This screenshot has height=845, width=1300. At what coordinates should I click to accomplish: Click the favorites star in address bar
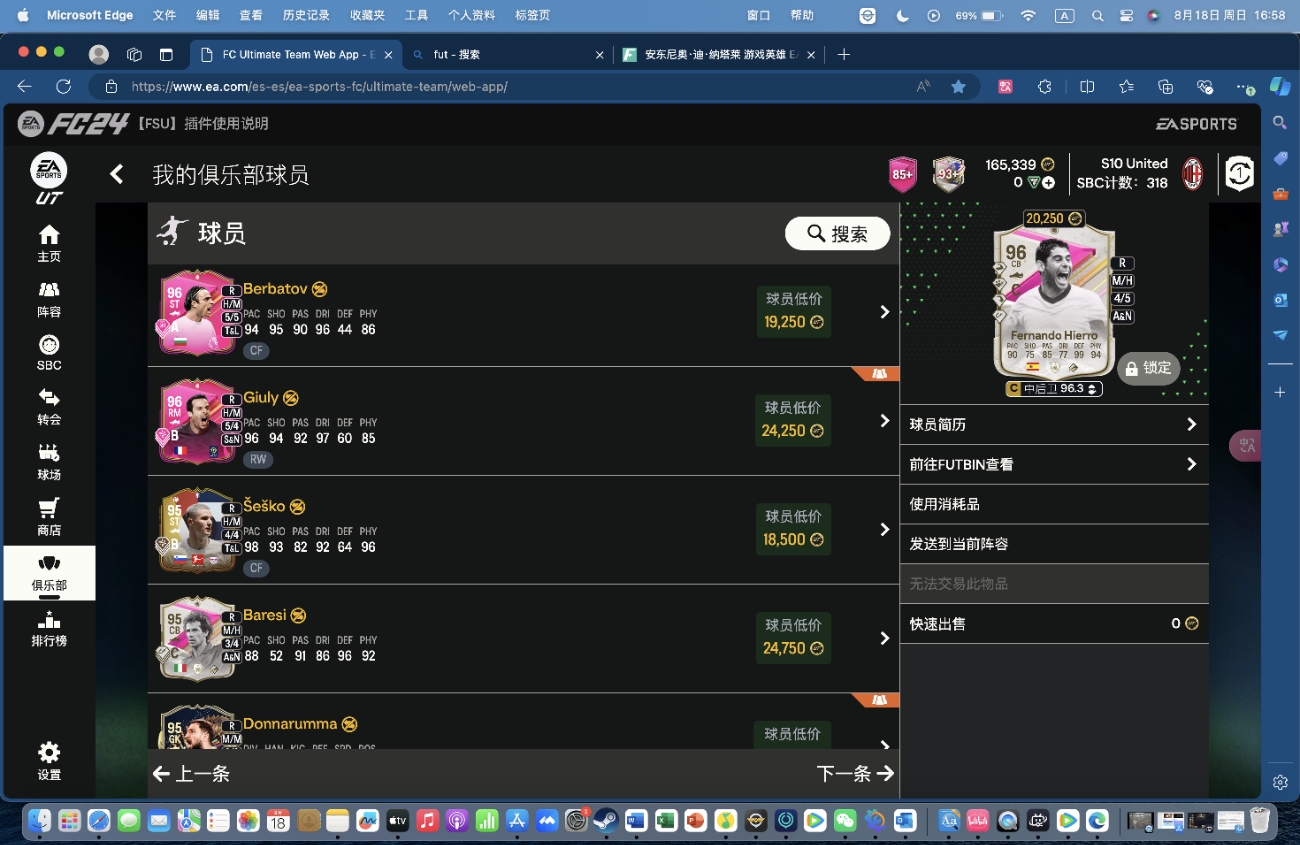tap(958, 87)
